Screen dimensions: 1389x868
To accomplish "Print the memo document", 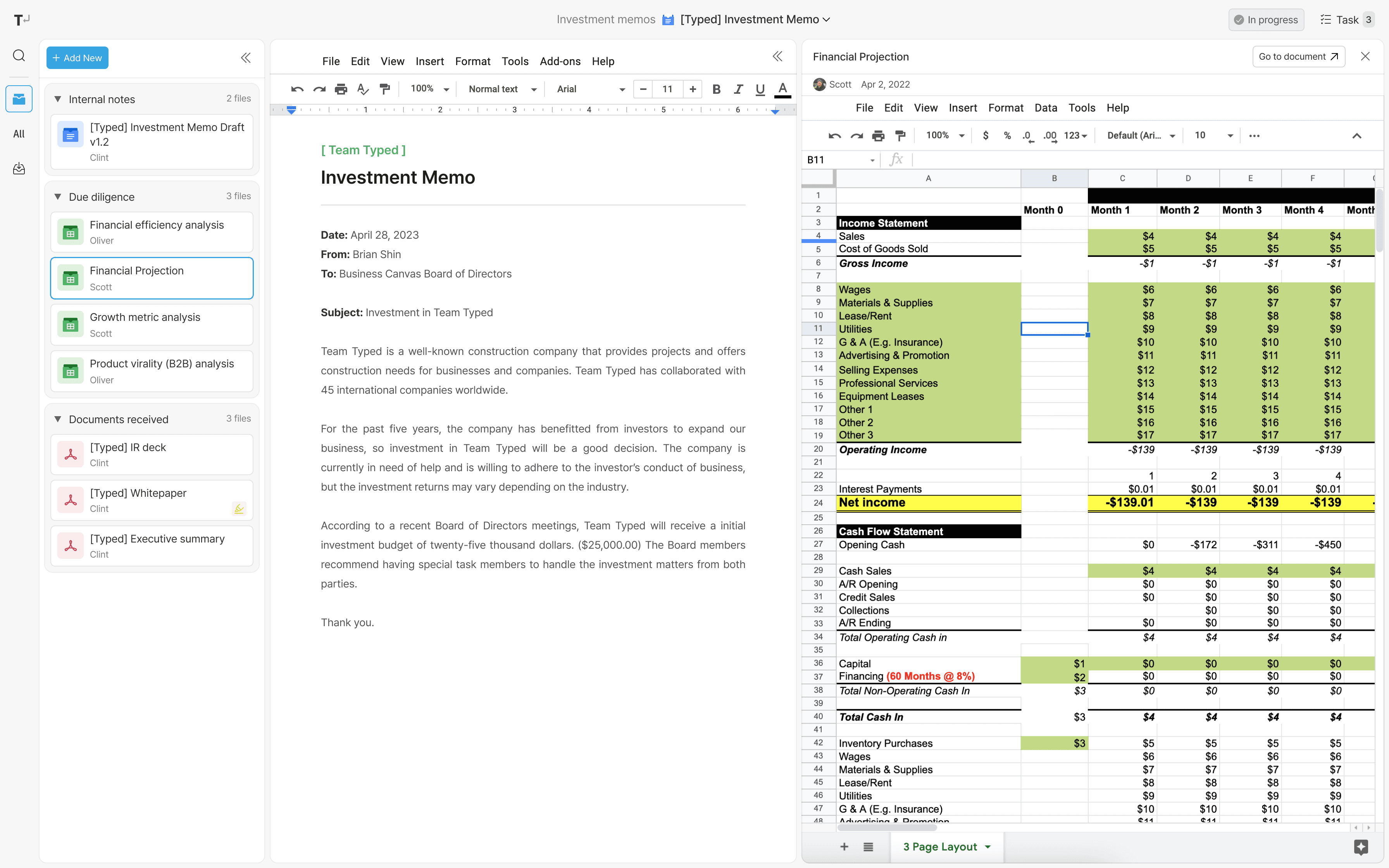I will click(x=341, y=89).
